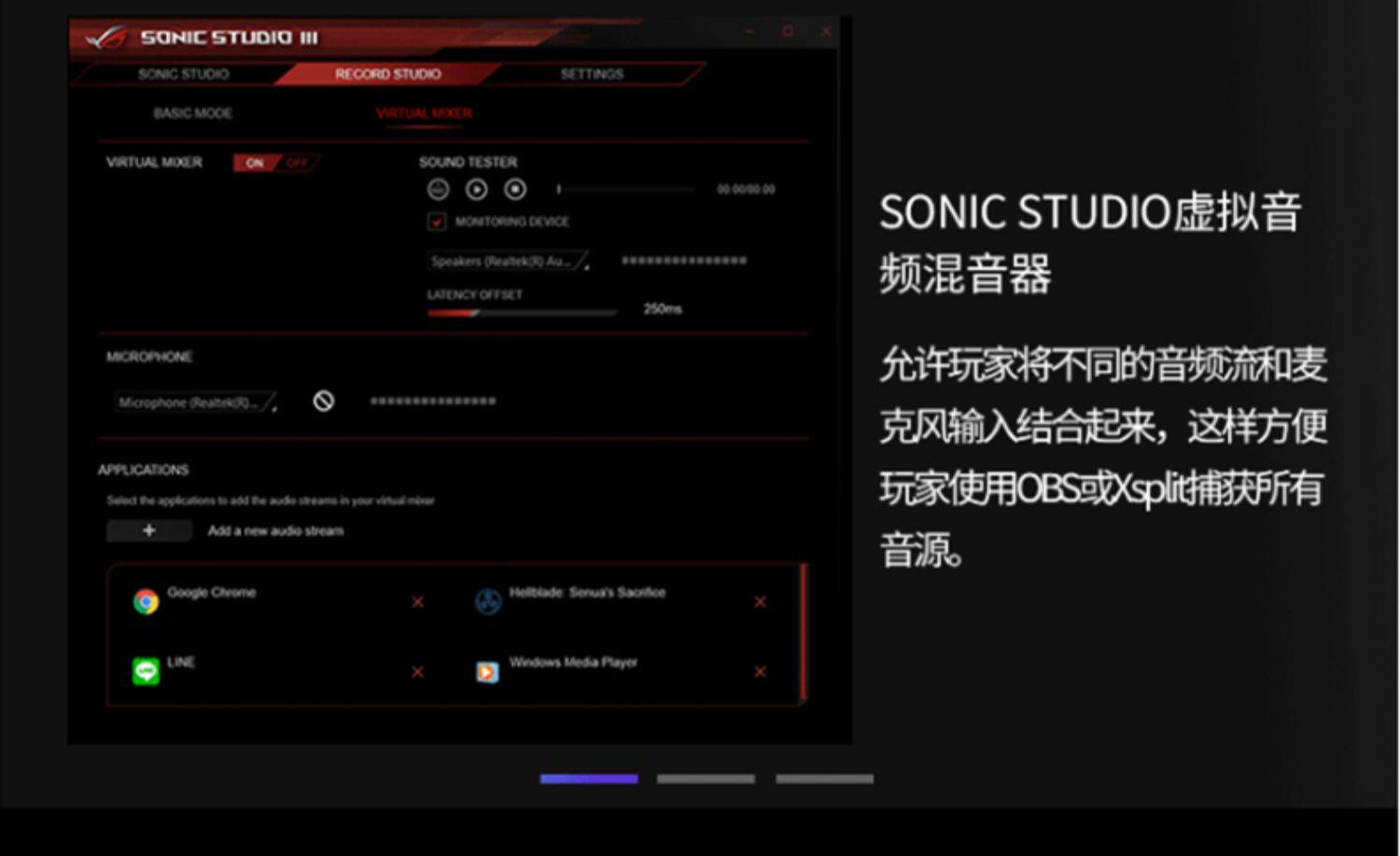Turn Virtual Mixer ON

coord(255,162)
